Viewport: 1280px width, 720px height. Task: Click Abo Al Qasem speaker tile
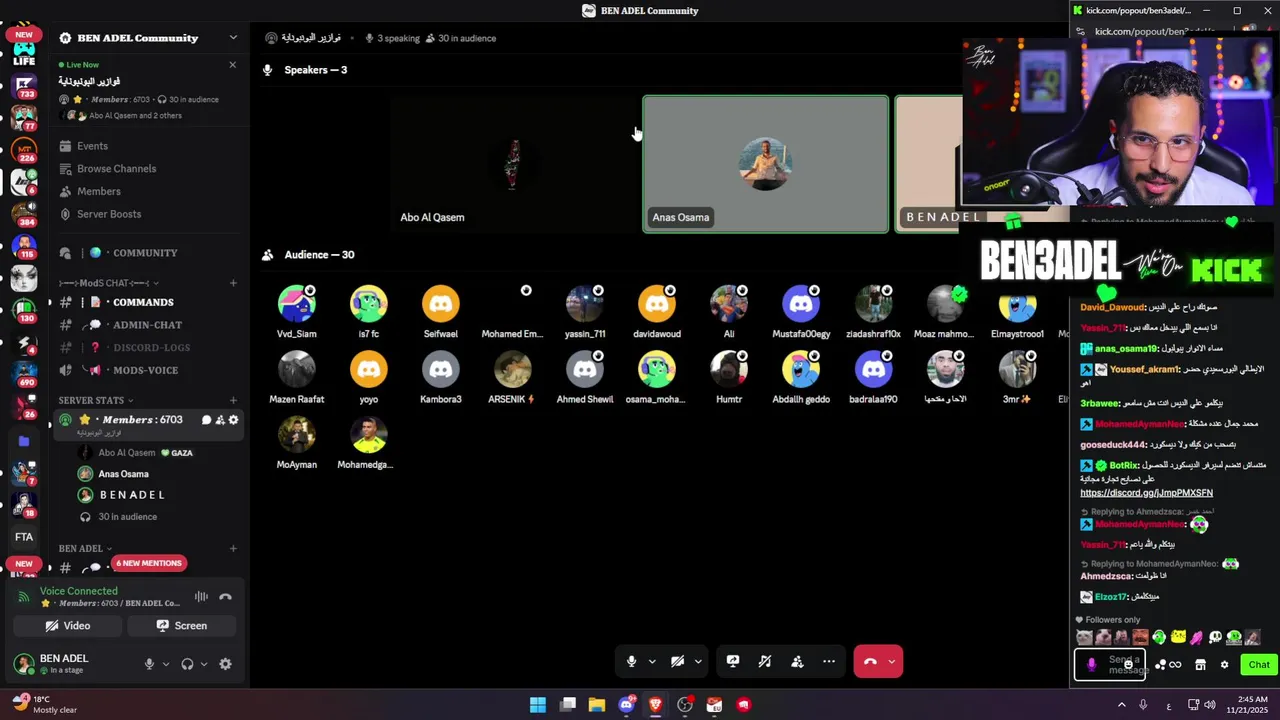(513, 164)
